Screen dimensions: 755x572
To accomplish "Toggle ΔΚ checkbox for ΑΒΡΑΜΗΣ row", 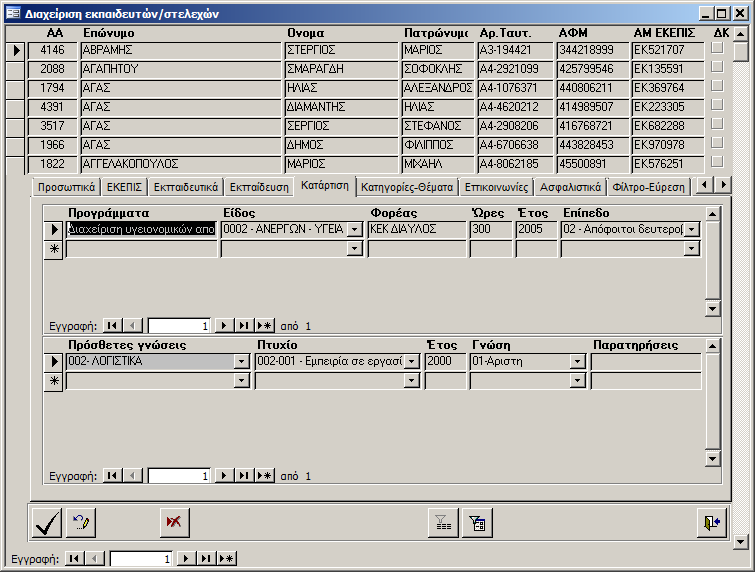I will [x=716, y=49].
